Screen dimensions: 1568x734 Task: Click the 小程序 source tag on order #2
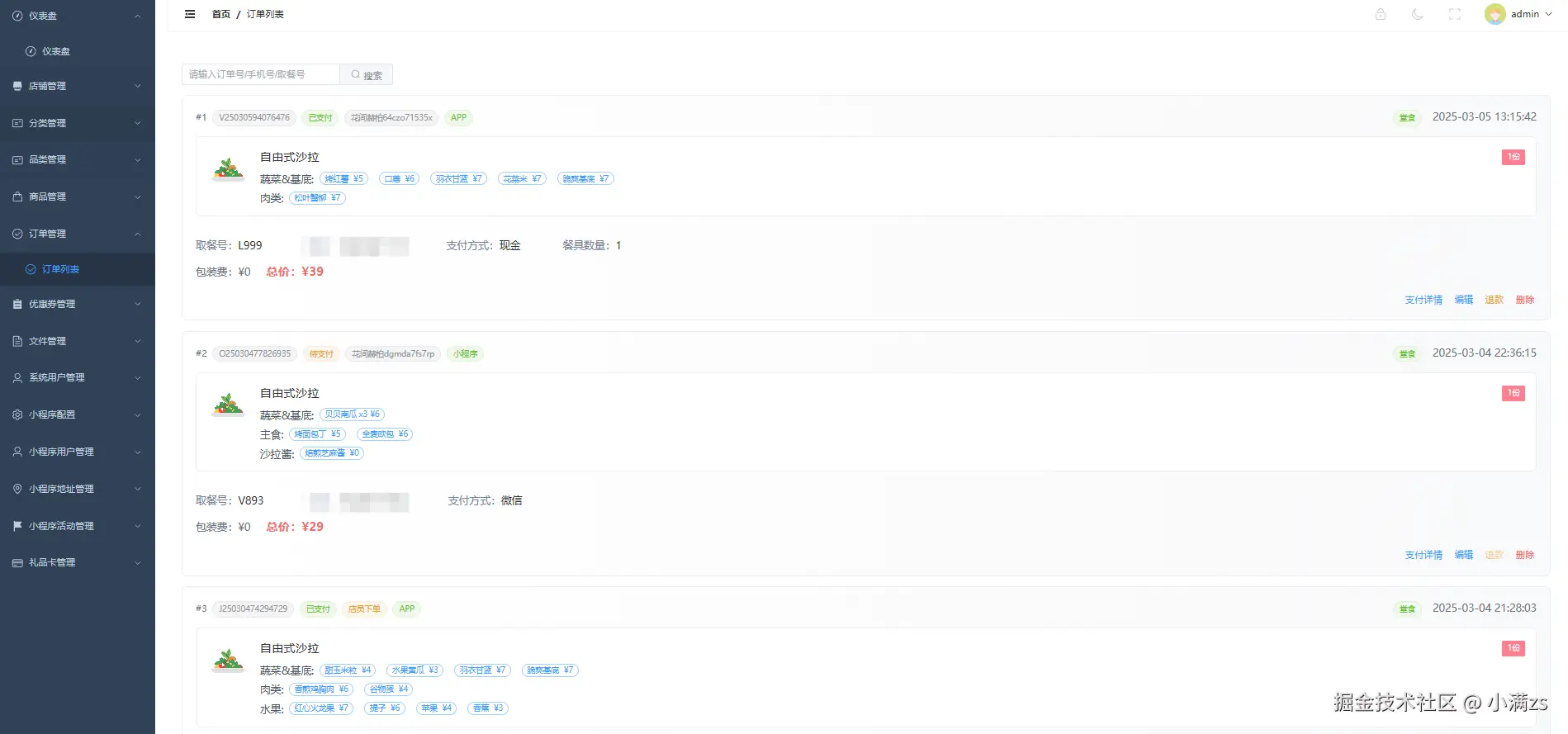466,354
